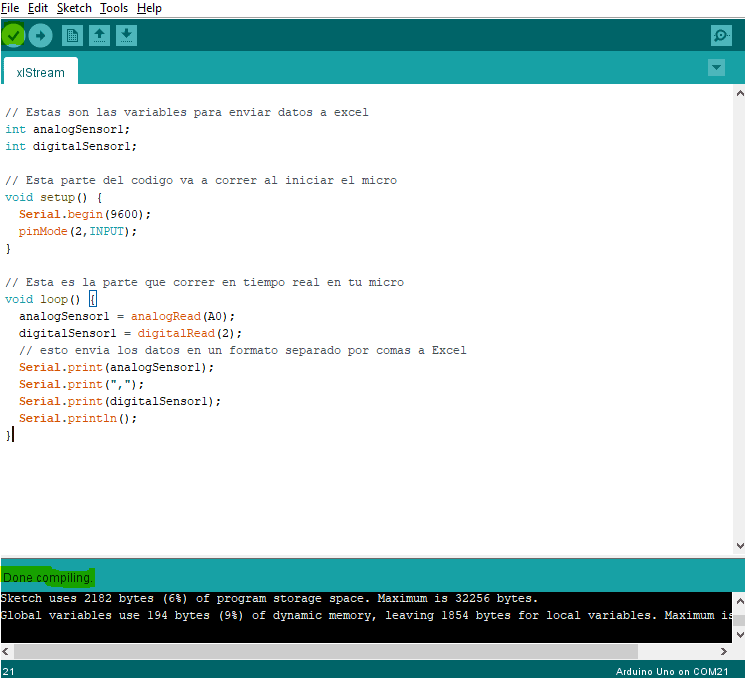Open a sketch with up-arrow icon
745x678 pixels.
point(99,36)
